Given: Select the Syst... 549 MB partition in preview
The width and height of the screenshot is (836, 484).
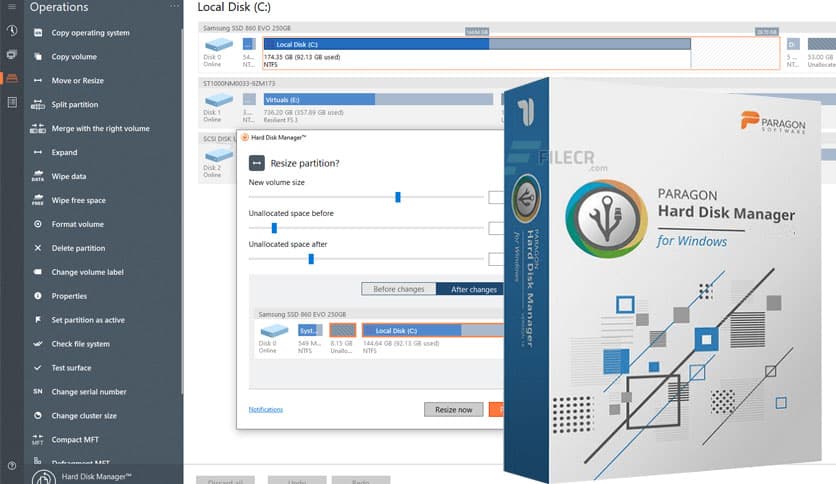Looking at the screenshot, I should (x=310, y=330).
